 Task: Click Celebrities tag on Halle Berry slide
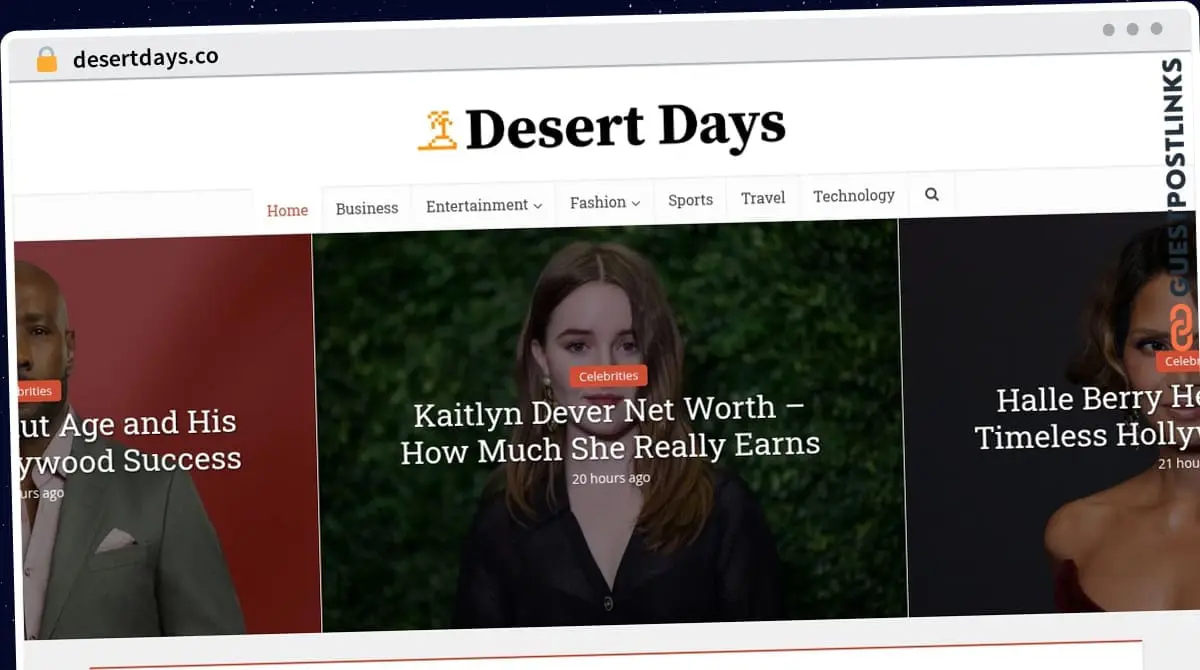tap(1179, 361)
